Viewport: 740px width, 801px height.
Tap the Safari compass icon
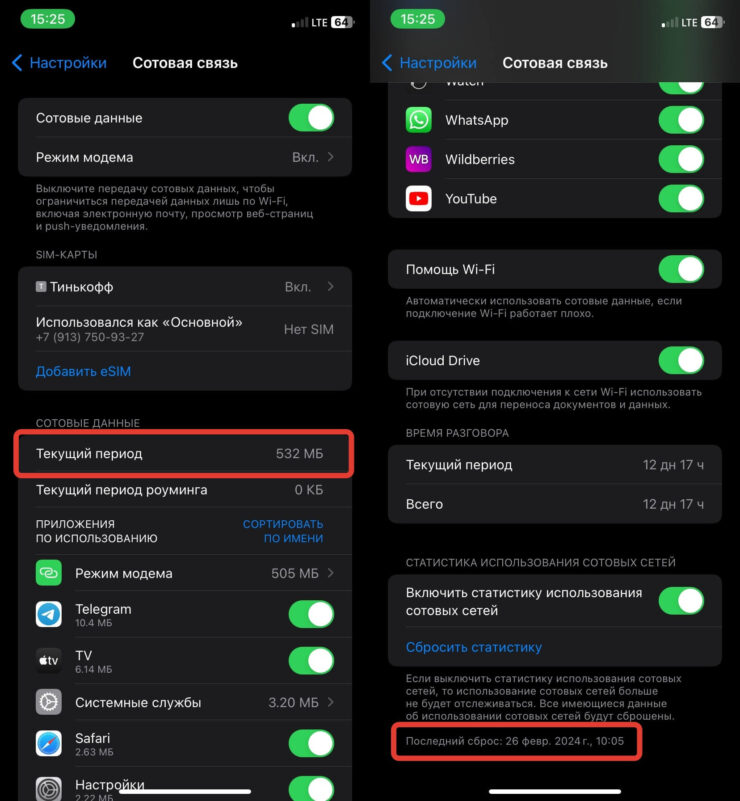click(49, 743)
